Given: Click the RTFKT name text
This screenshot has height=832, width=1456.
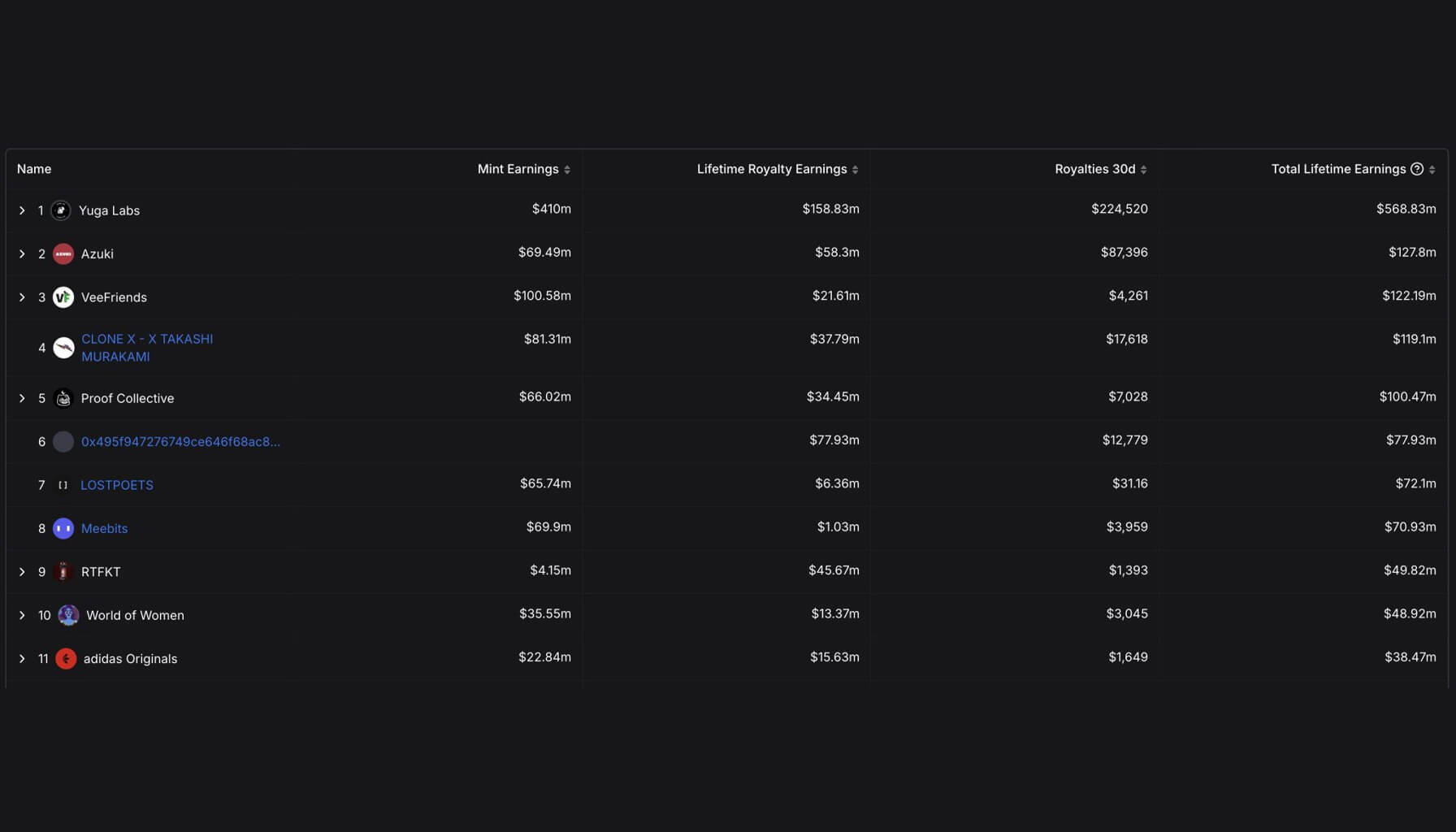Looking at the screenshot, I should click(x=101, y=572).
